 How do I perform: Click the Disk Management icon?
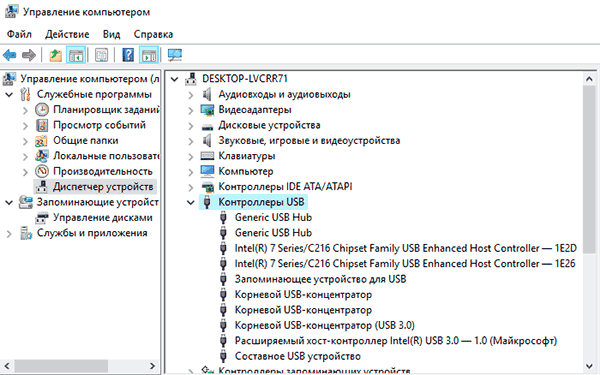pos(42,218)
